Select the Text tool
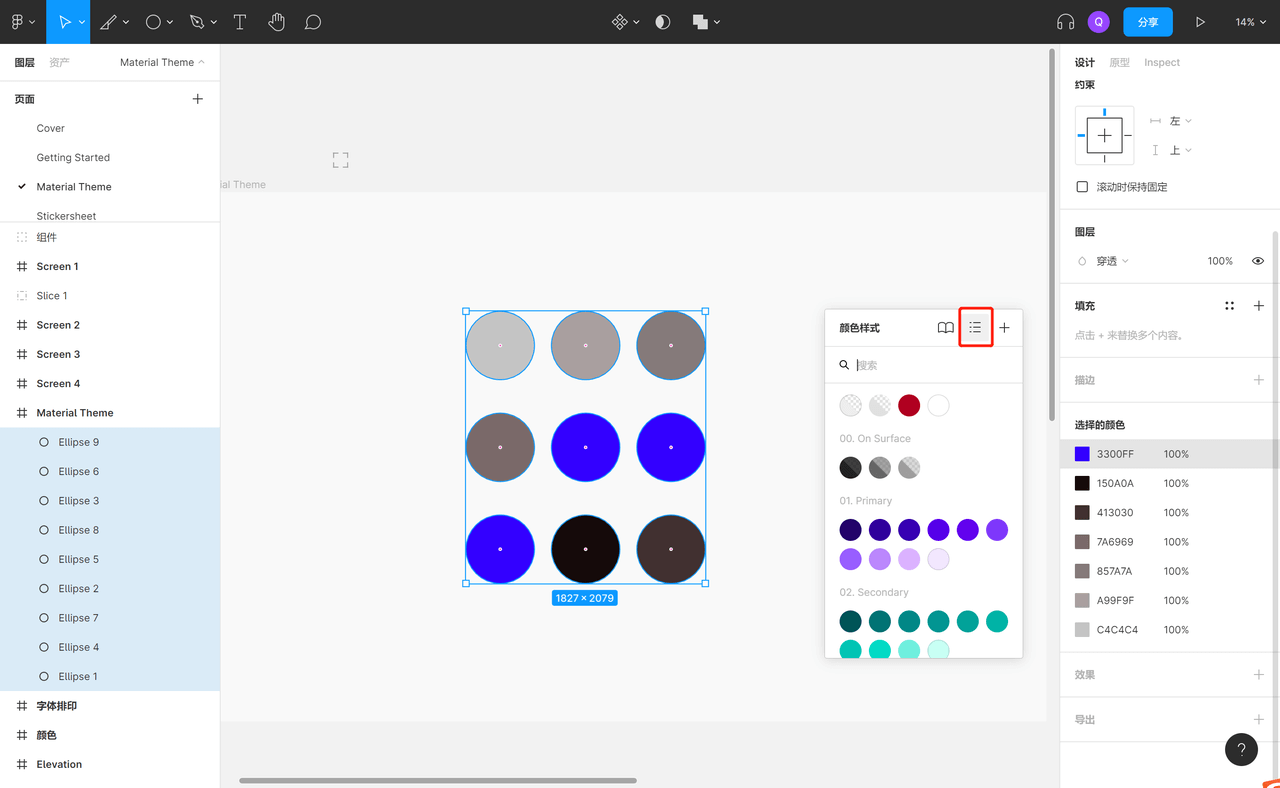 pyautogui.click(x=240, y=22)
